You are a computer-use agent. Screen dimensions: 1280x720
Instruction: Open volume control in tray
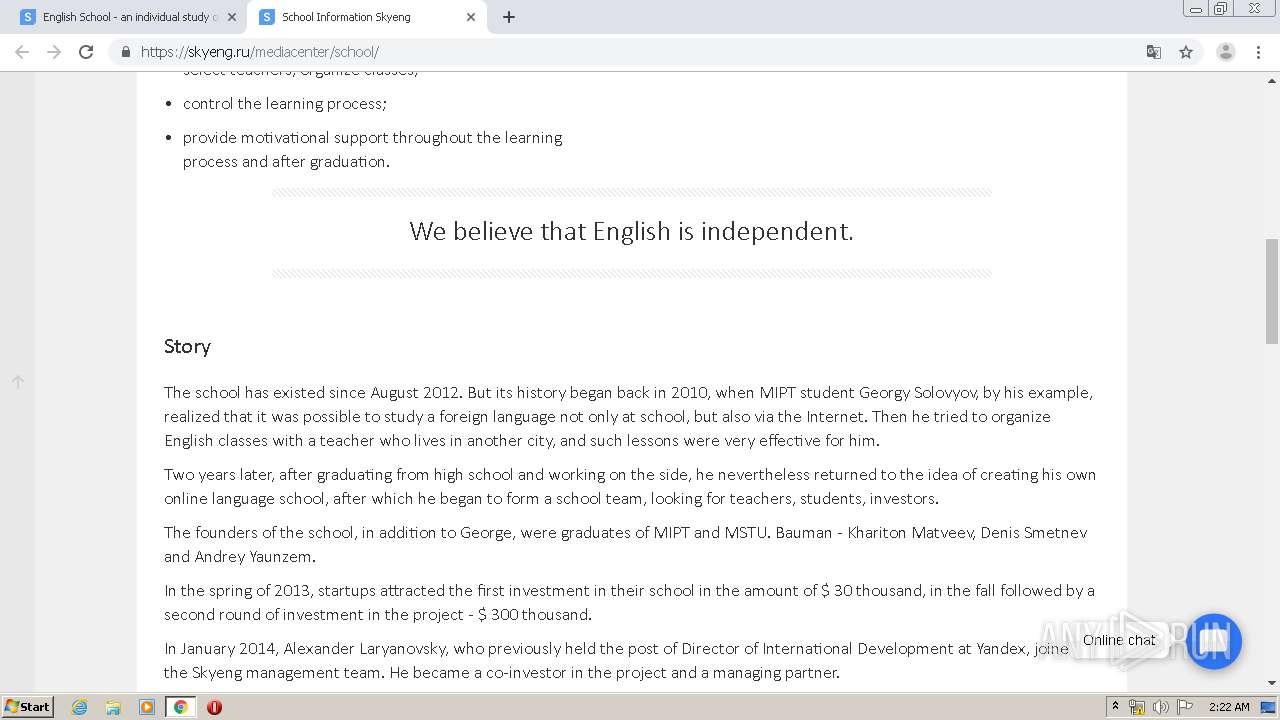tap(1161, 707)
